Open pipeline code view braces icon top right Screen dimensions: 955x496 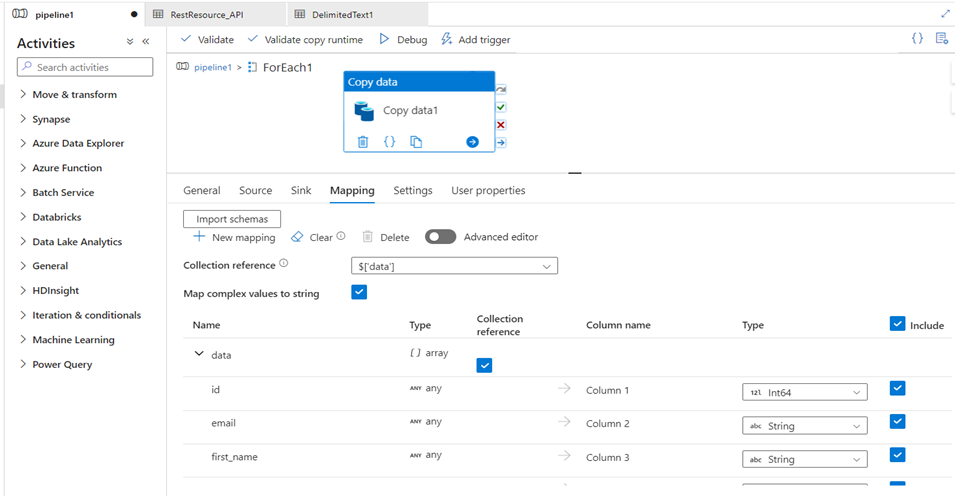pyautogui.click(x=917, y=38)
